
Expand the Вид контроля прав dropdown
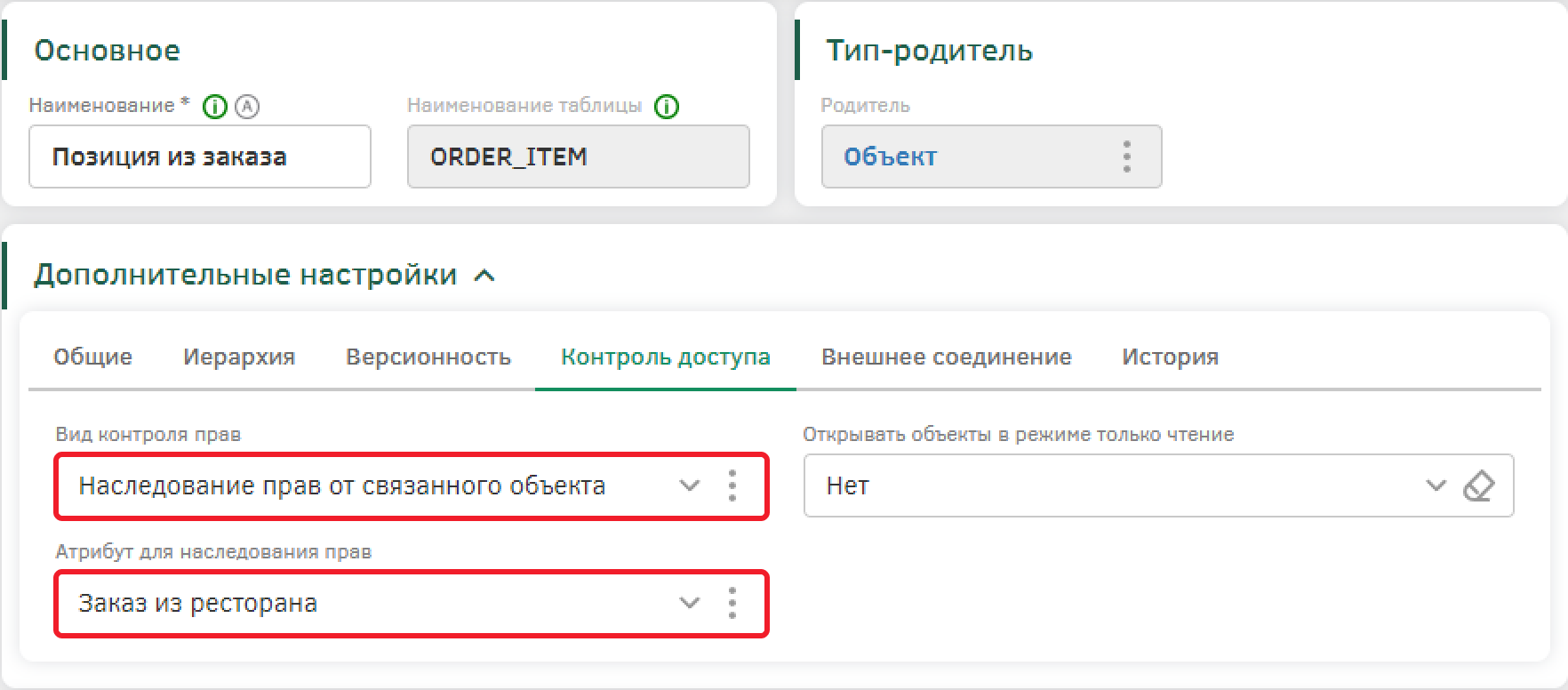[x=689, y=485]
